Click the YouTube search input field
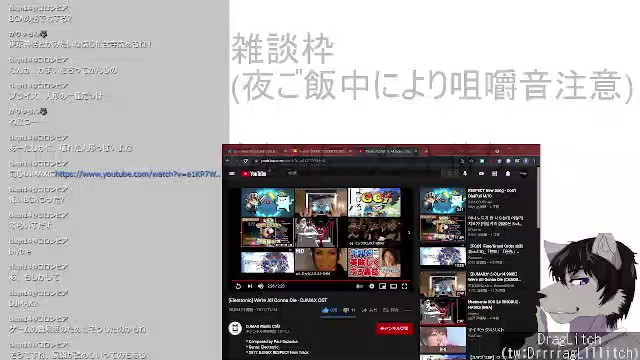Screen dimensions: 640x360 363,173
